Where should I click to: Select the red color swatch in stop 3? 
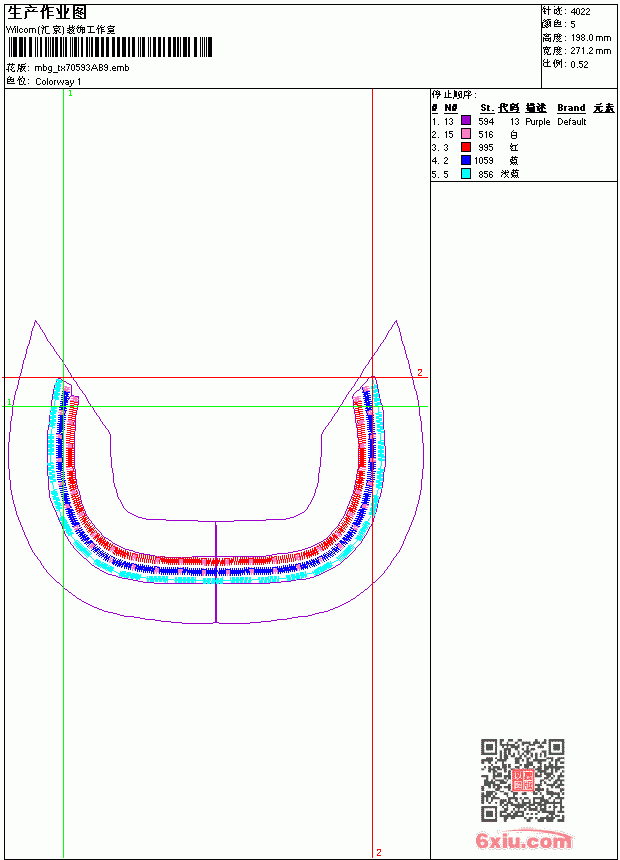click(x=465, y=147)
